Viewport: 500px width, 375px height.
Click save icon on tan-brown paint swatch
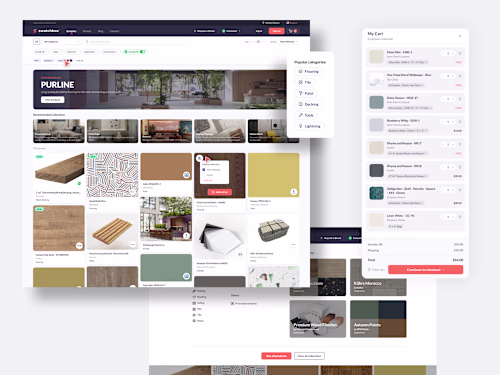pyautogui.click(x=186, y=175)
